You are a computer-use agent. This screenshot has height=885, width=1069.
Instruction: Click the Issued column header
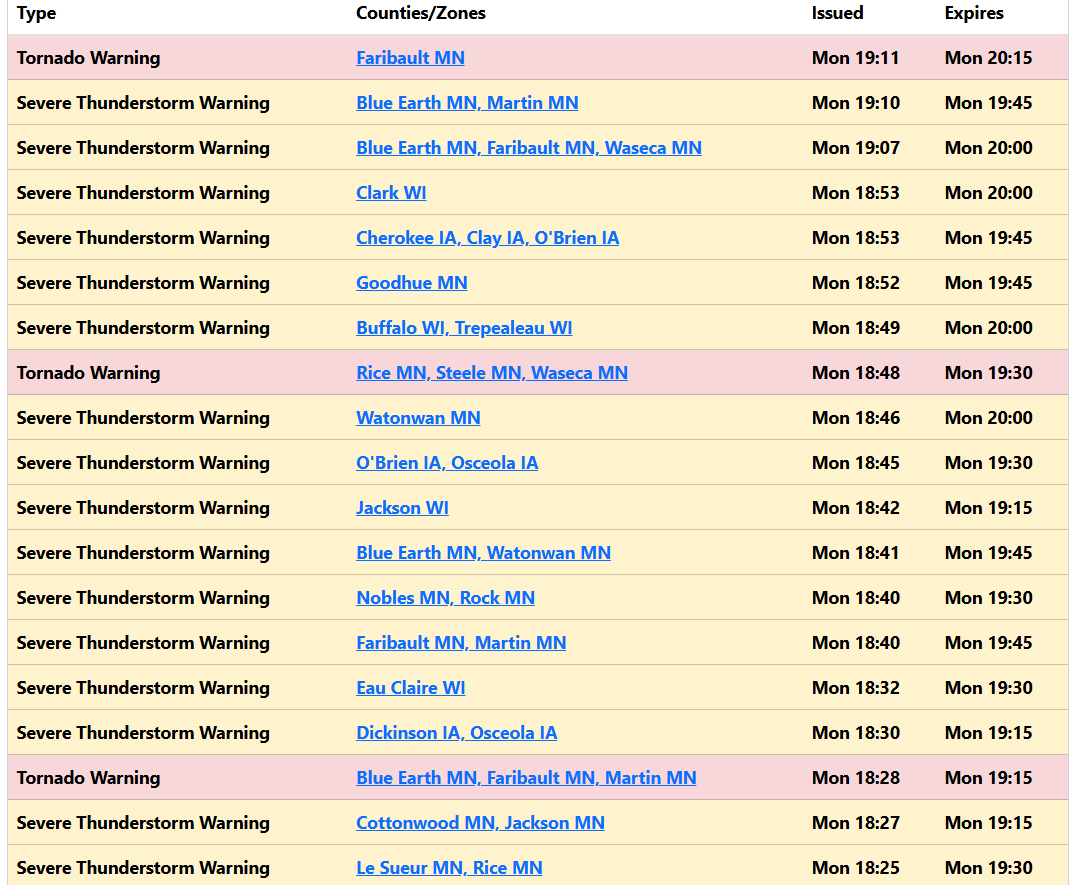pyautogui.click(x=837, y=13)
